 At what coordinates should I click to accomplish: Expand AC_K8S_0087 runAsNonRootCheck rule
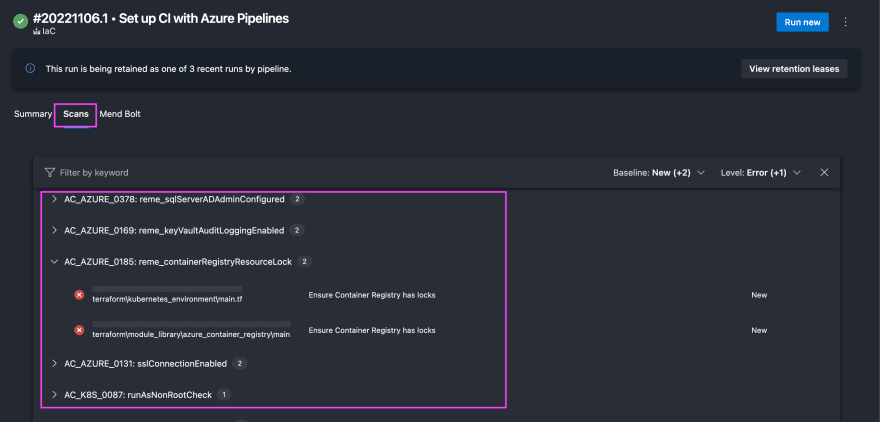(54, 395)
